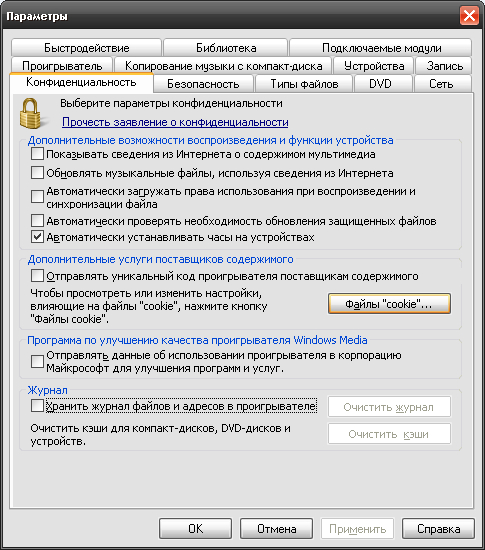The height and width of the screenshot is (550, 485).
Task: Toggle Обновлять музыкальные файлы checkbox
Action: pyautogui.click(x=37, y=173)
